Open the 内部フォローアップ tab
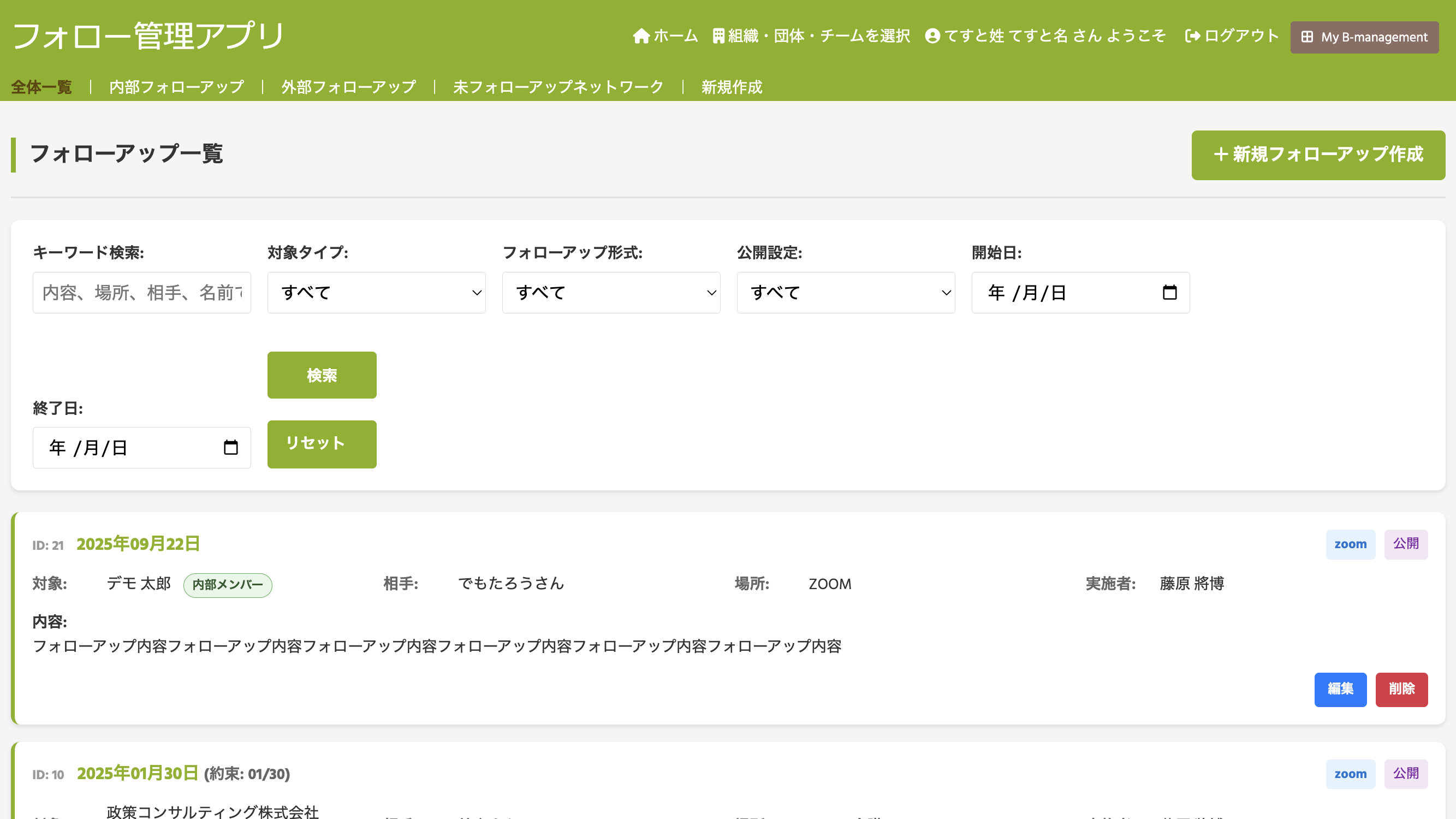This screenshot has height=819, width=1456. 176,87
